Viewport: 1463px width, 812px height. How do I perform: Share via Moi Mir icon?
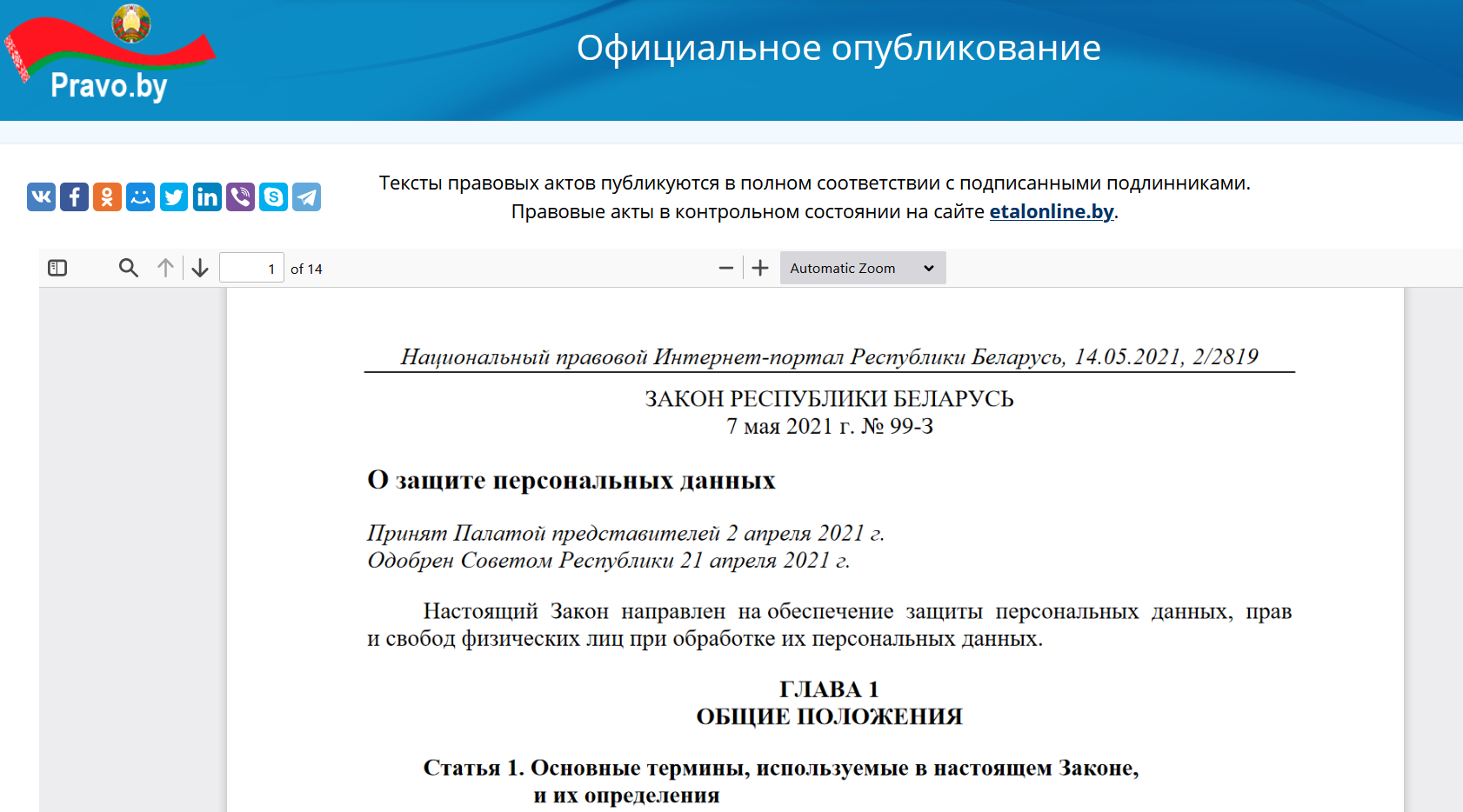(x=140, y=197)
